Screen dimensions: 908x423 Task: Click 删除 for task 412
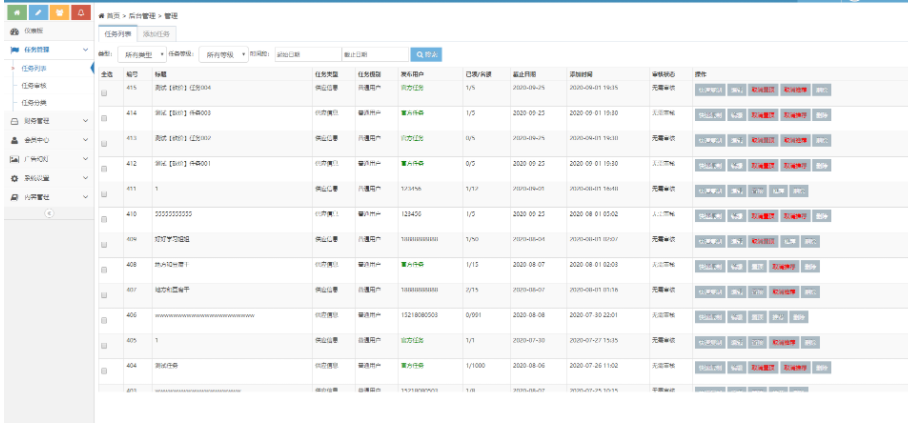coord(821,166)
